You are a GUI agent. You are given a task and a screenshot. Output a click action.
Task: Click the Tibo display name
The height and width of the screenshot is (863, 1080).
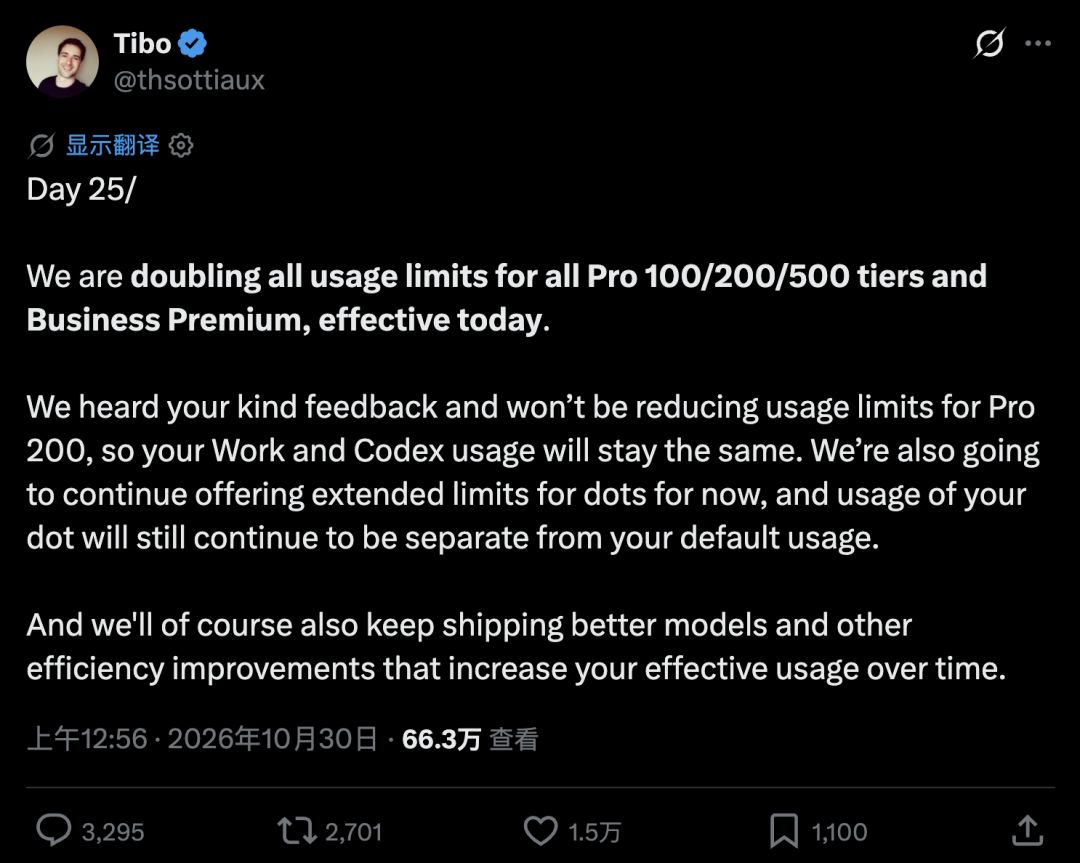(x=143, y=43)
